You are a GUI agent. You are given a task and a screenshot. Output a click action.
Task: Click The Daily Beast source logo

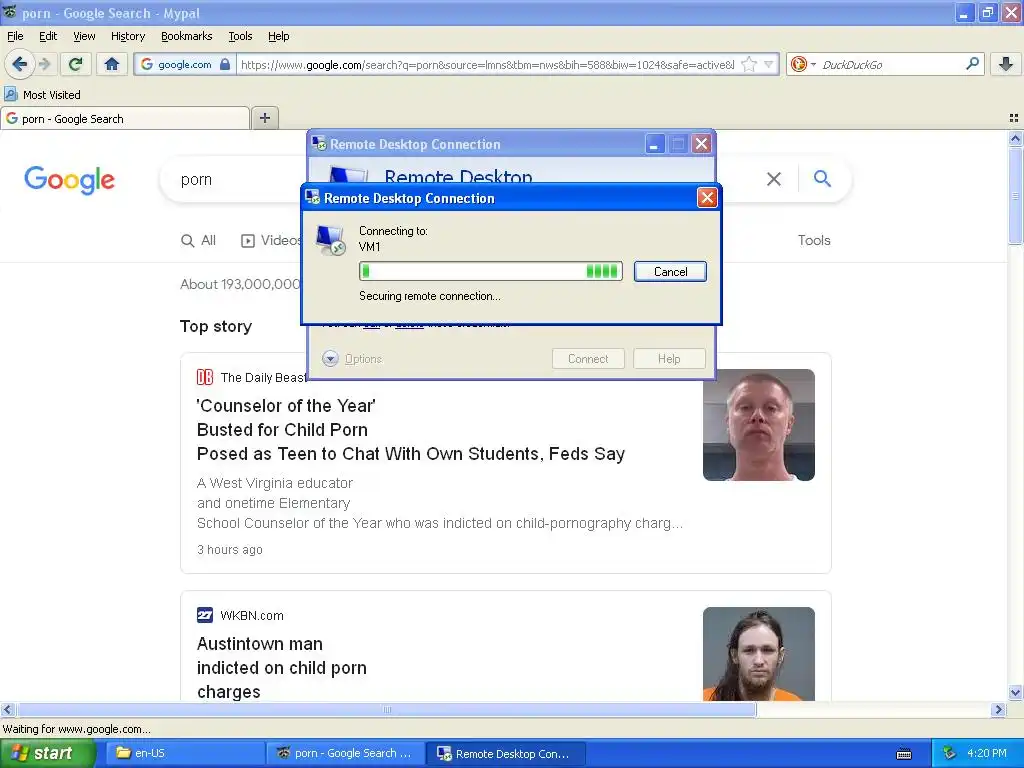(x=204, y=377)
